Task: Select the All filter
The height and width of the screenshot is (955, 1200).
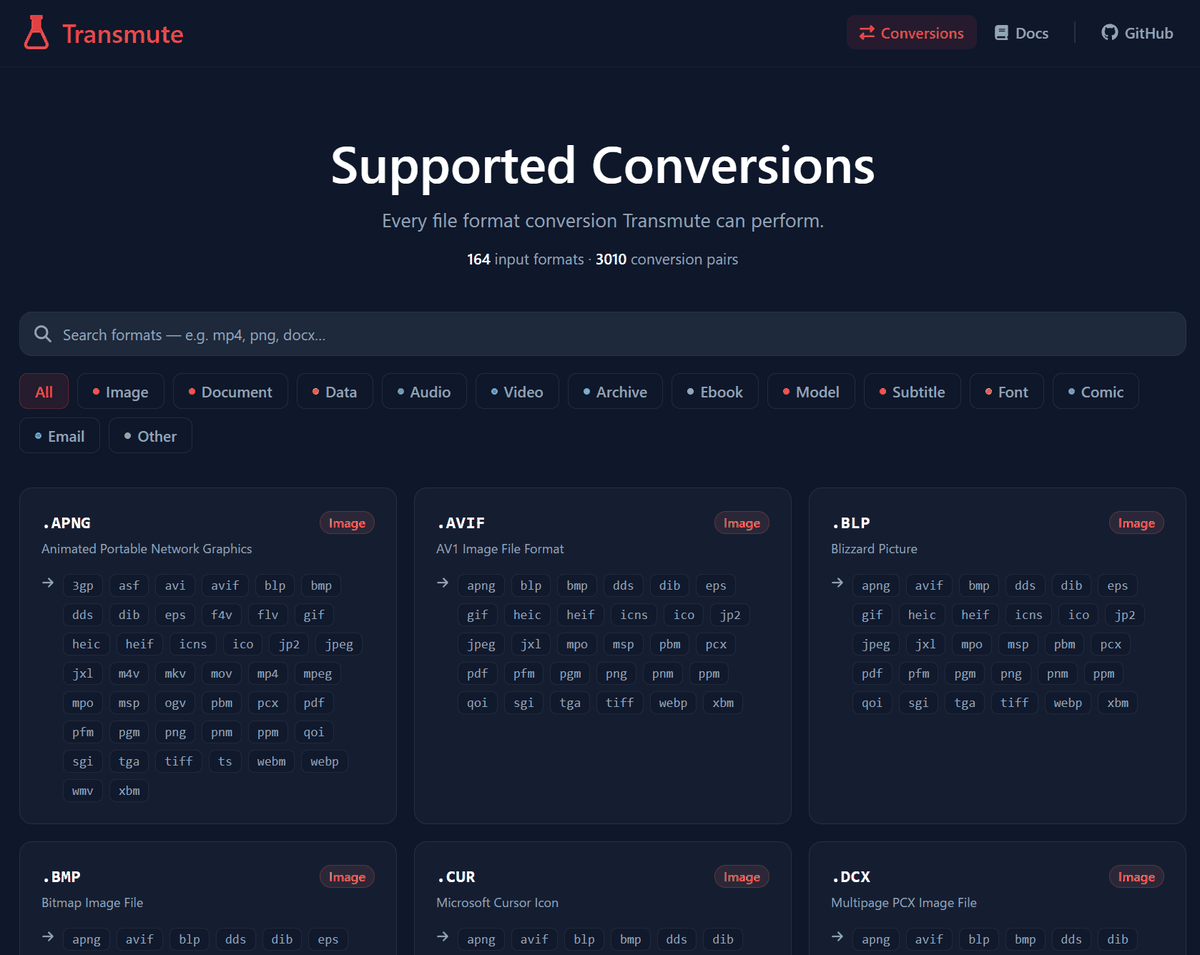Action: (x=44, y=392)
